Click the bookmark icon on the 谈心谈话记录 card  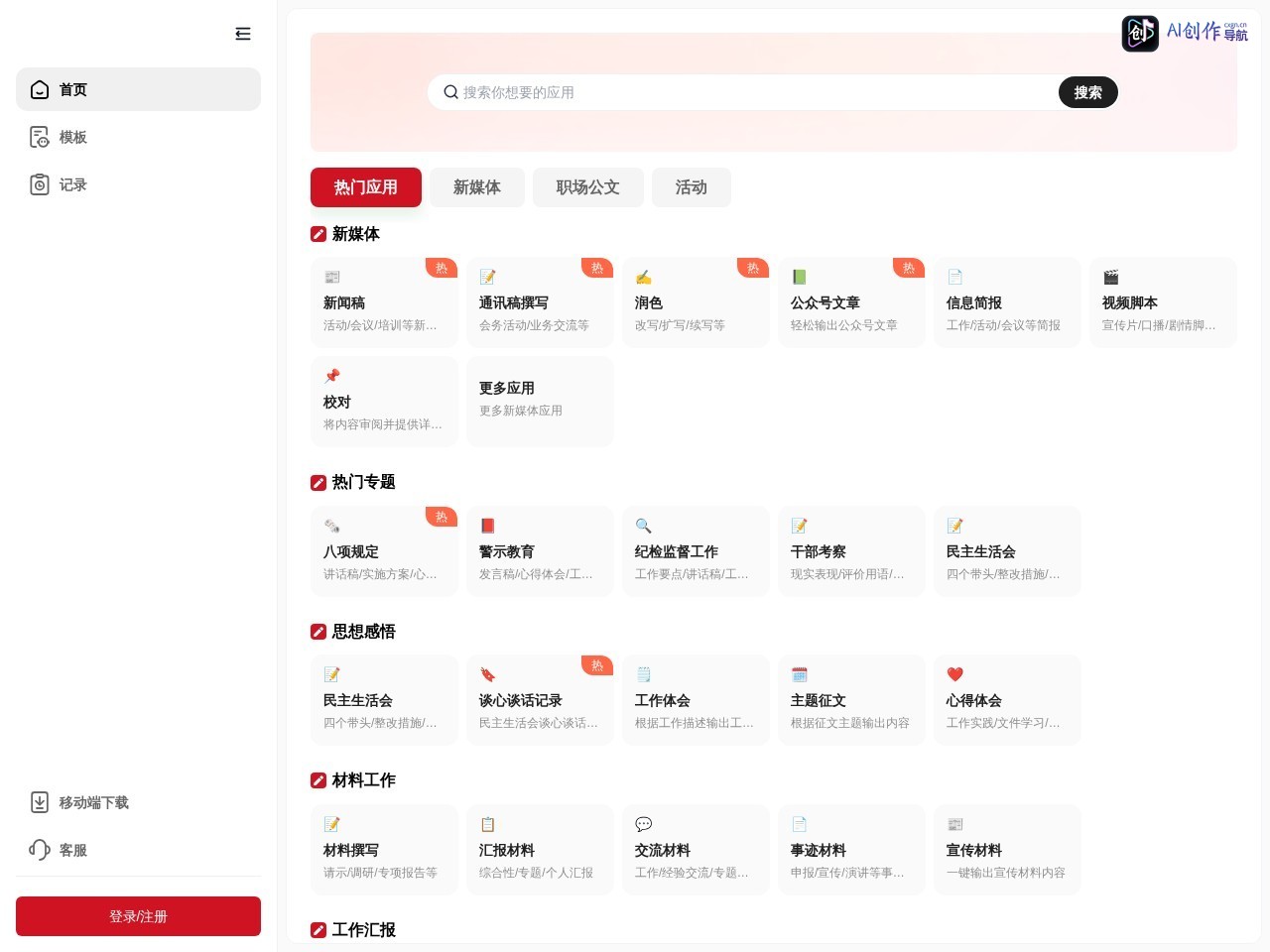488,674
